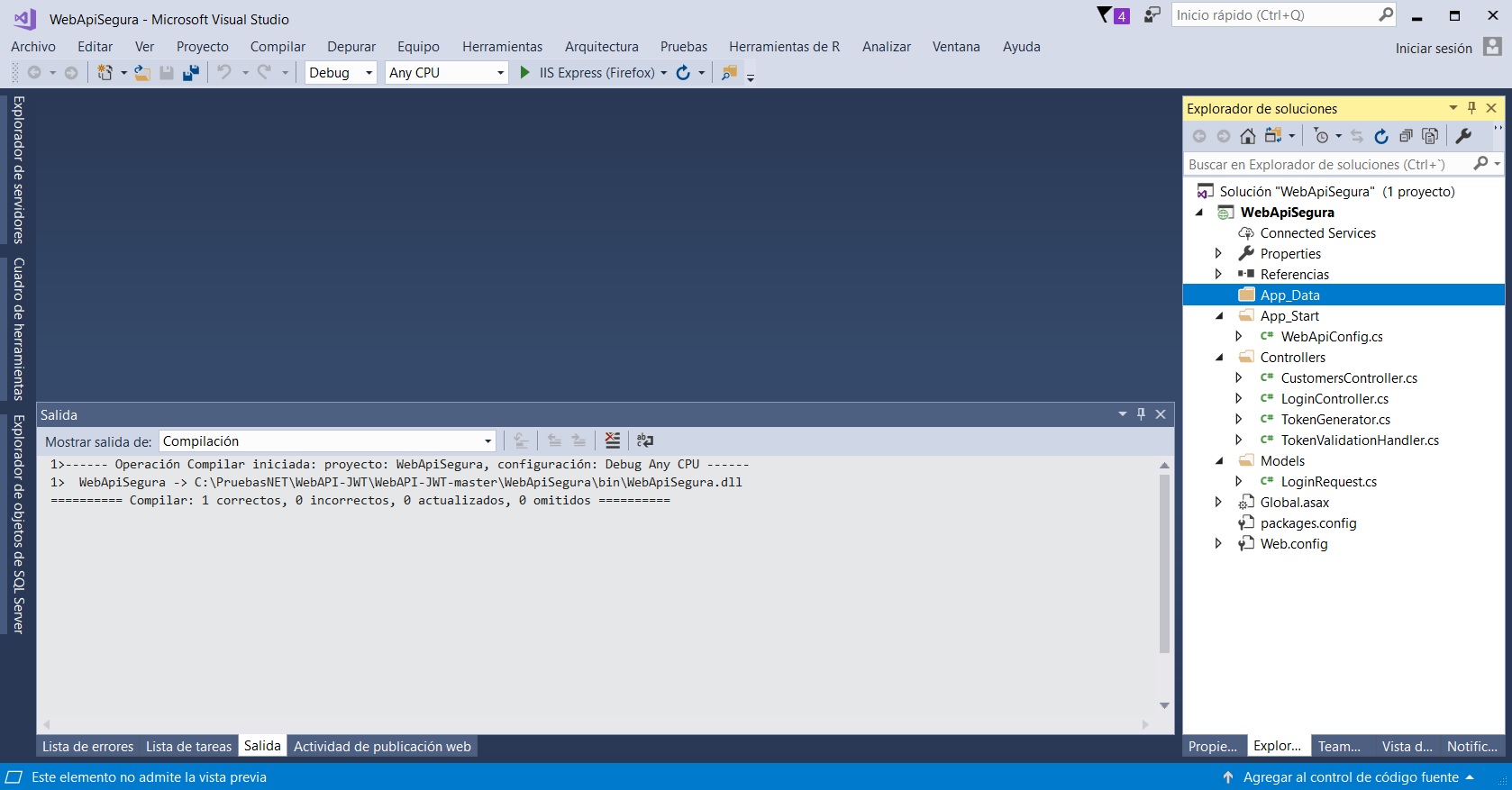
Task: Select the WebApiSegura project node
Action: coord(1287,212)
